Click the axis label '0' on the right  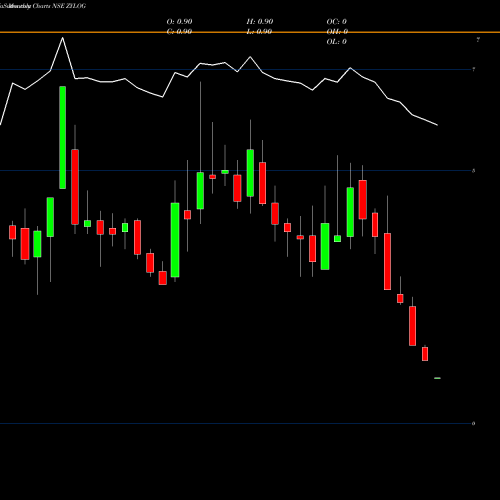coord(474,424)
